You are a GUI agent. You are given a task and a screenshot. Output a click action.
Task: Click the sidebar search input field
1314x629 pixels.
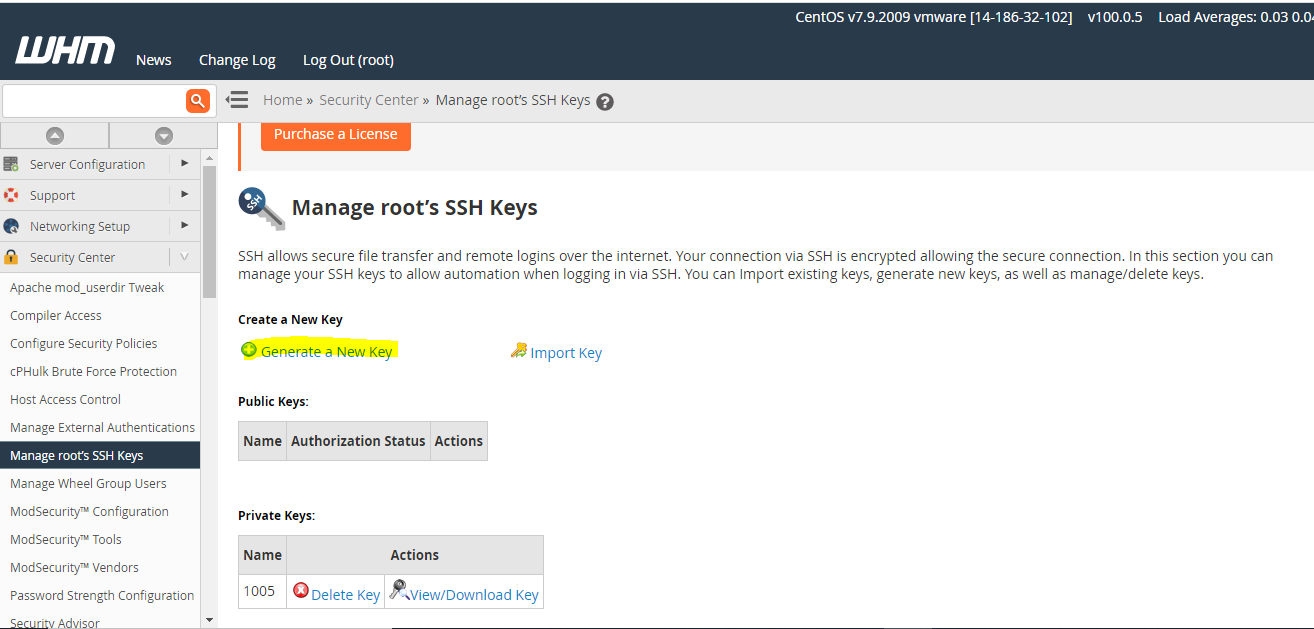[93, 100]
